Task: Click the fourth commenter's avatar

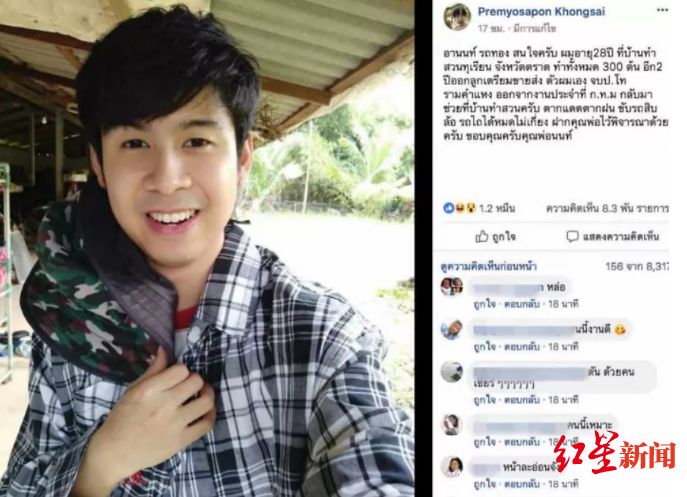Action: tap(451, 424)
